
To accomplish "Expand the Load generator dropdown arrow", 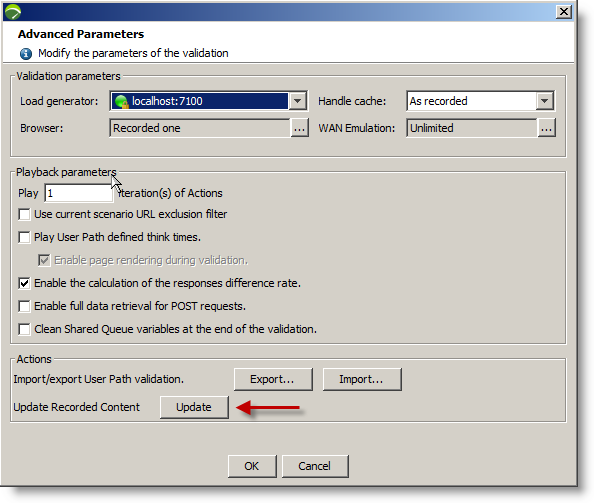I will coord(297,101).
